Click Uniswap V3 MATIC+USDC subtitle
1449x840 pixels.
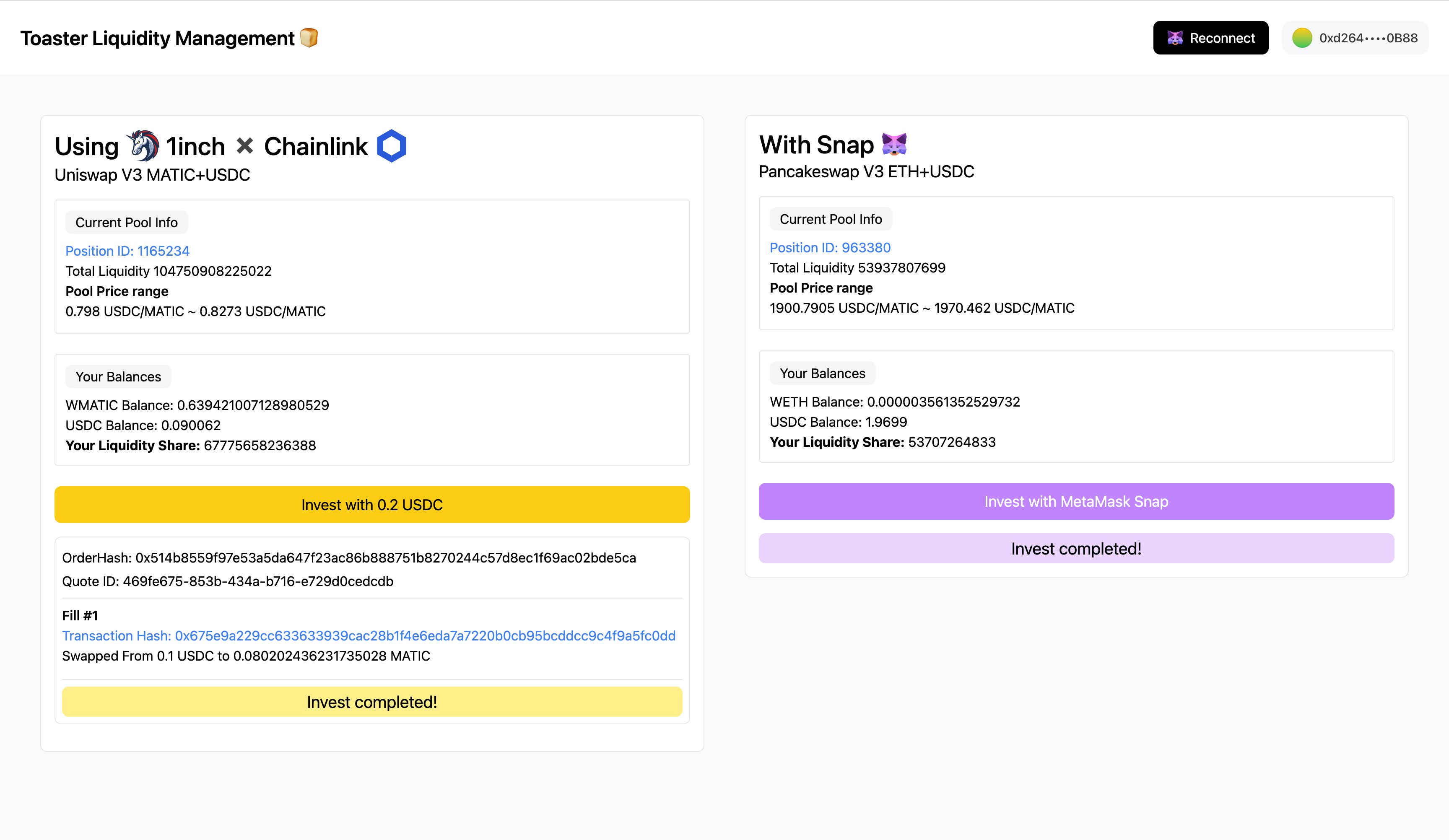coord(152,175)
